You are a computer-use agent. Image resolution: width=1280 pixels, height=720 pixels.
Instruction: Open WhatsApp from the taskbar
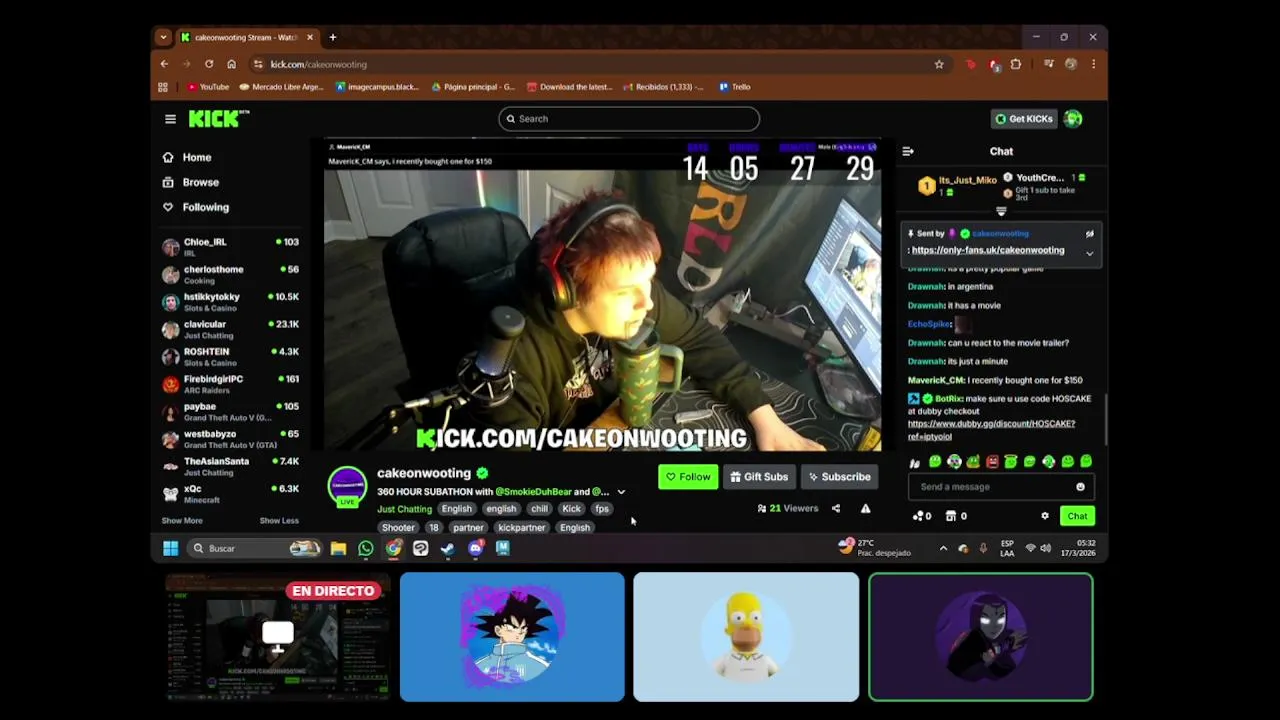[x=366, y=548]
